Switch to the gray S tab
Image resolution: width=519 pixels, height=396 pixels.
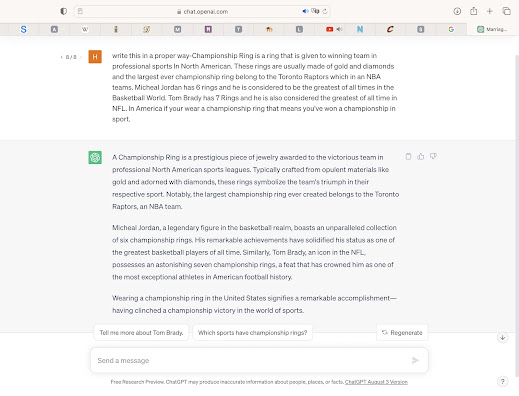pyautogui.click(x=421, y=29)
